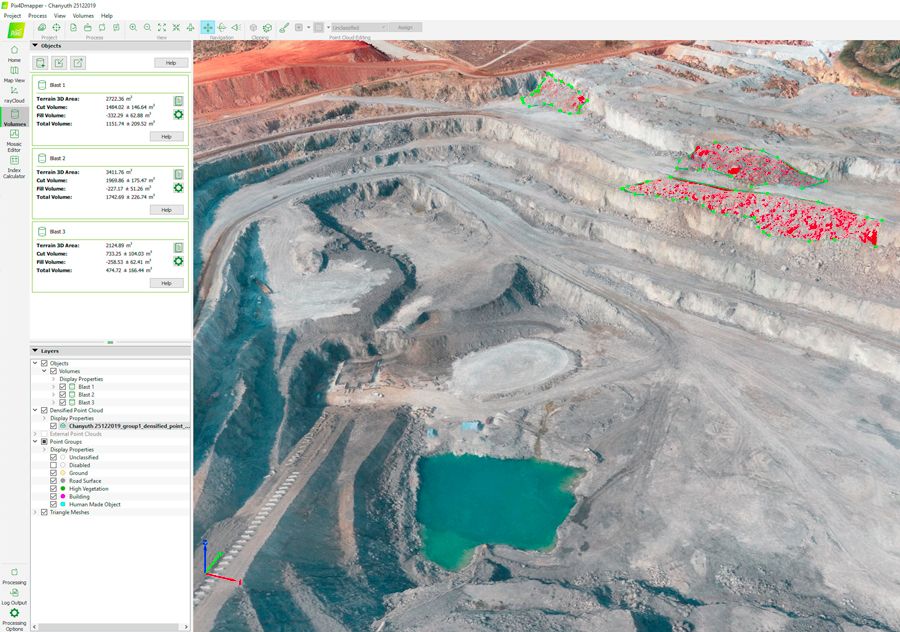Open the Volumes menu
Viewport: 900px width, 632px height.
click(83, 15)
